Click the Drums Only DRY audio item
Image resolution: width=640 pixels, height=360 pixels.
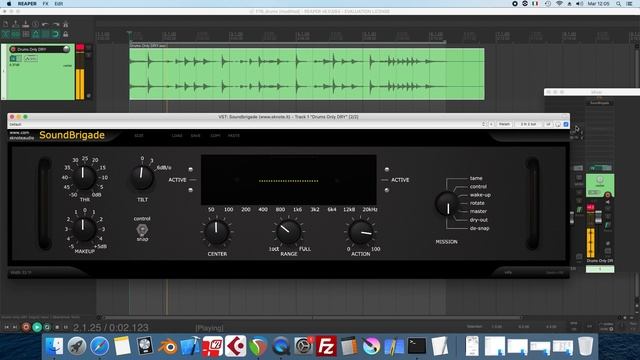(307, 74)
